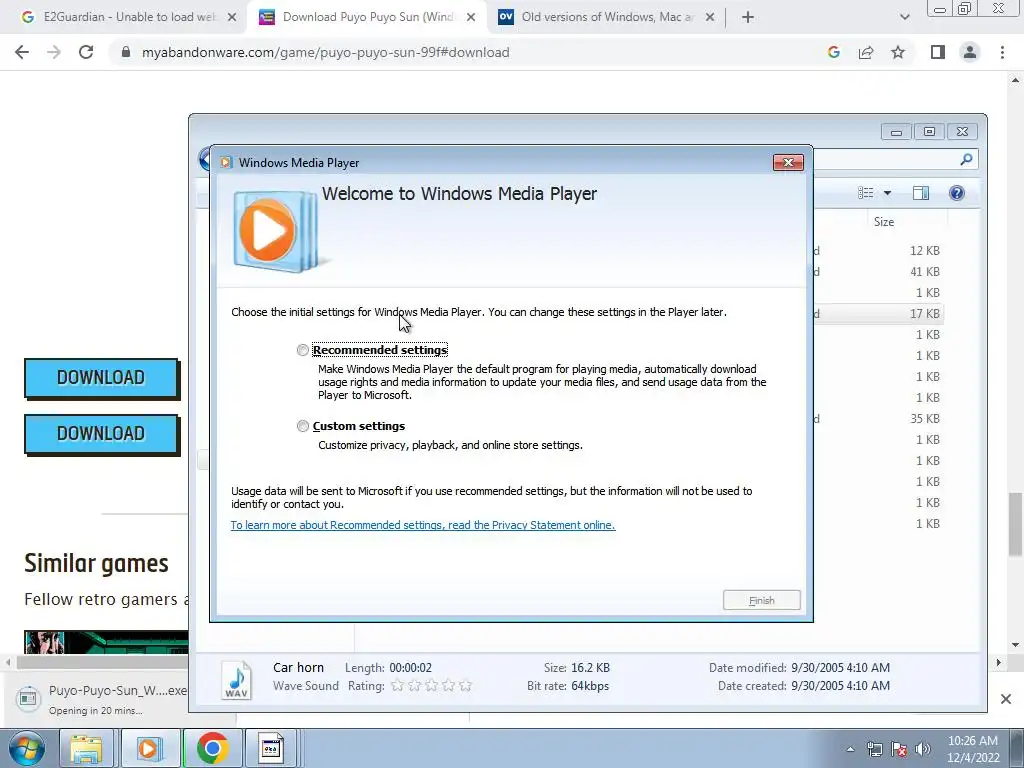Click the Finish button in Media Player setup
This screenshot has width=1024, height=768.
tap(761, 600)
